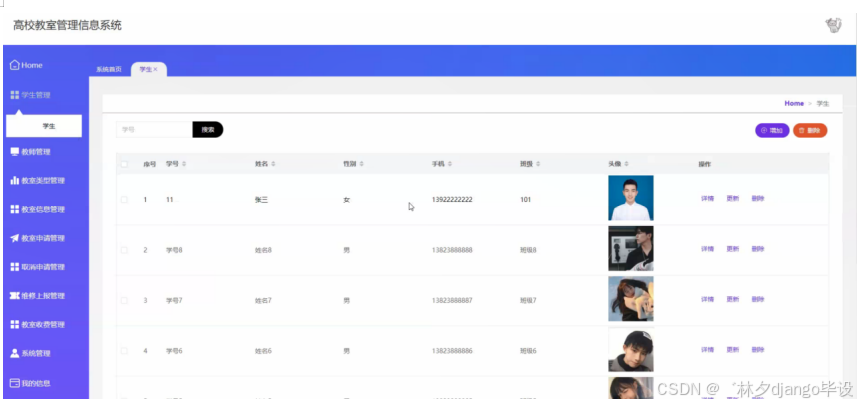Click the 取消申请管理 grid icon

15,267
